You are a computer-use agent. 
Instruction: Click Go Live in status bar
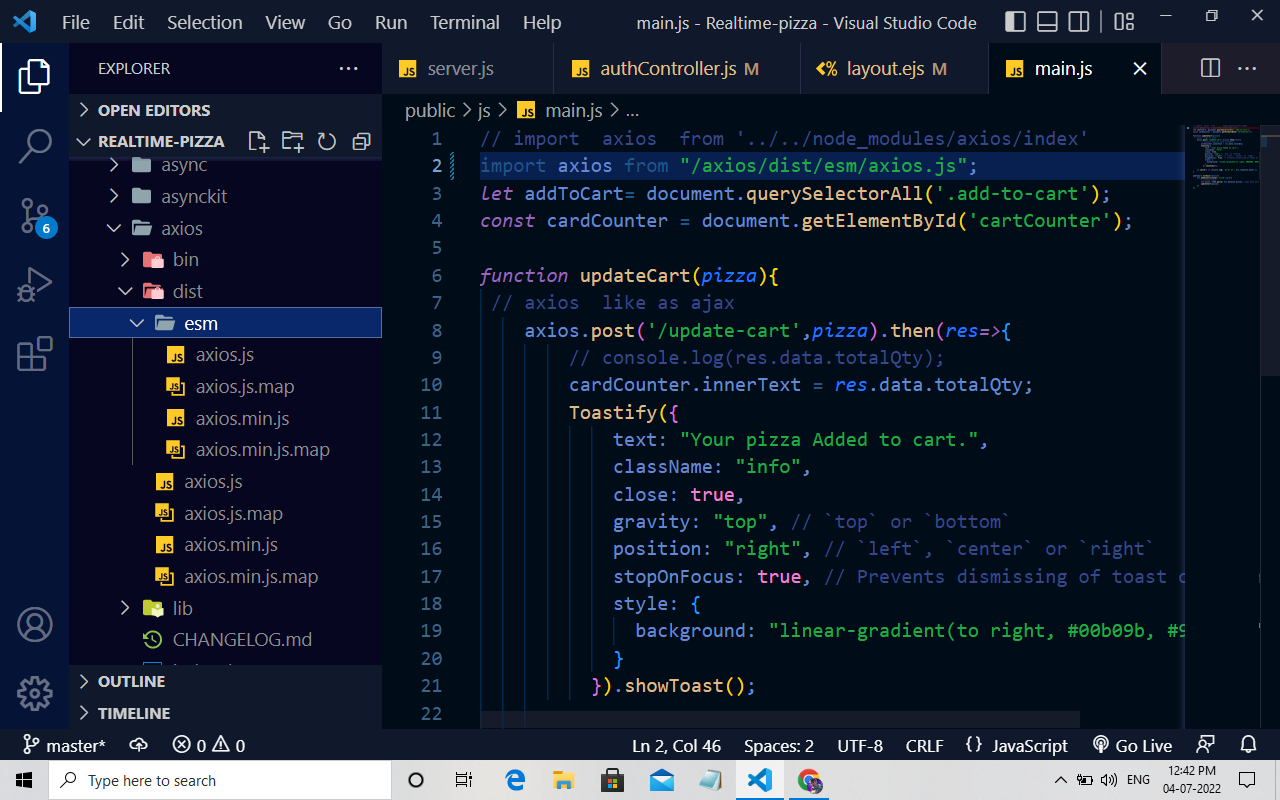[1132, 746]
